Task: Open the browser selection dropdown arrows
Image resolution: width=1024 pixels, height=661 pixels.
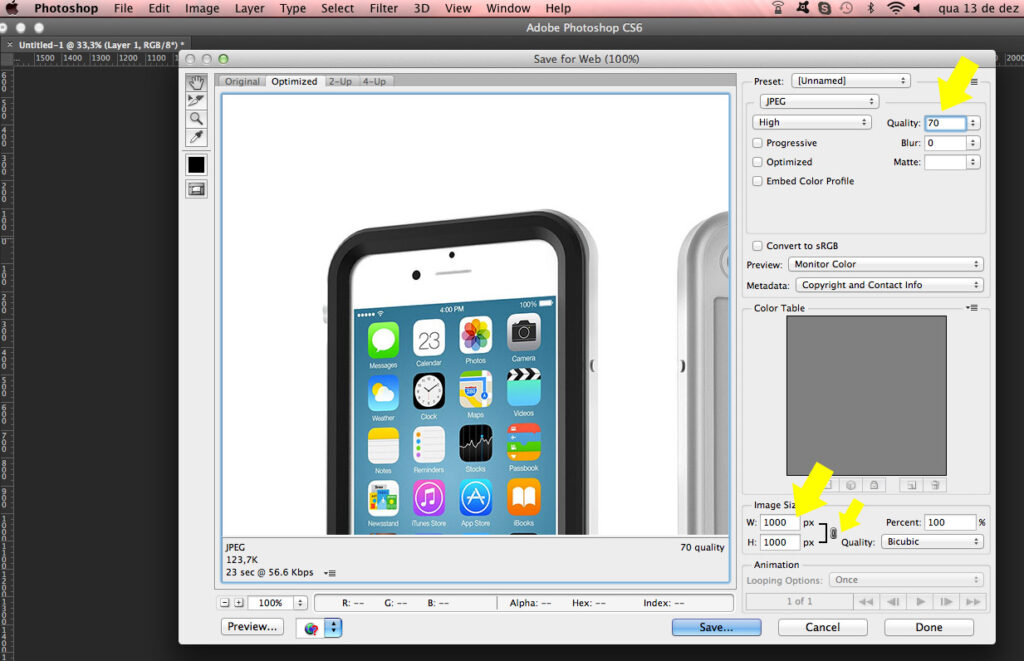Action: (x=333, y=628)
